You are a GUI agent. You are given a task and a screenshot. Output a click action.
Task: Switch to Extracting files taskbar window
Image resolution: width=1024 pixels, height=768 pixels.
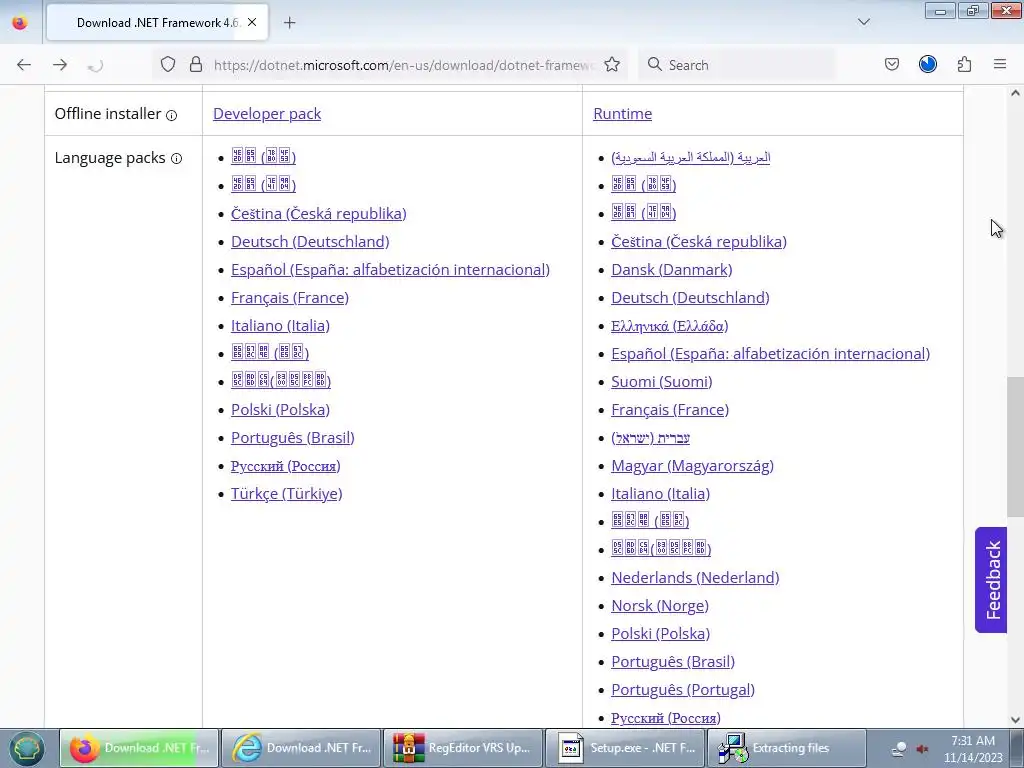coord(787,748)
